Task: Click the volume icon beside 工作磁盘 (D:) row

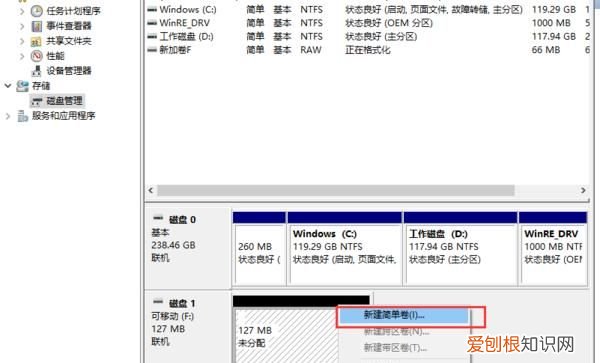Action: click(x=152, y=36)
